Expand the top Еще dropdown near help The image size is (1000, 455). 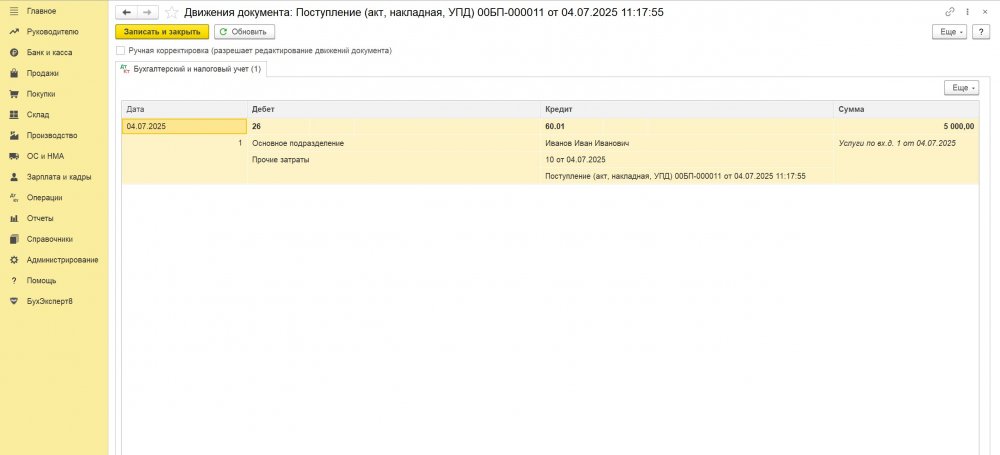point(949,32)
